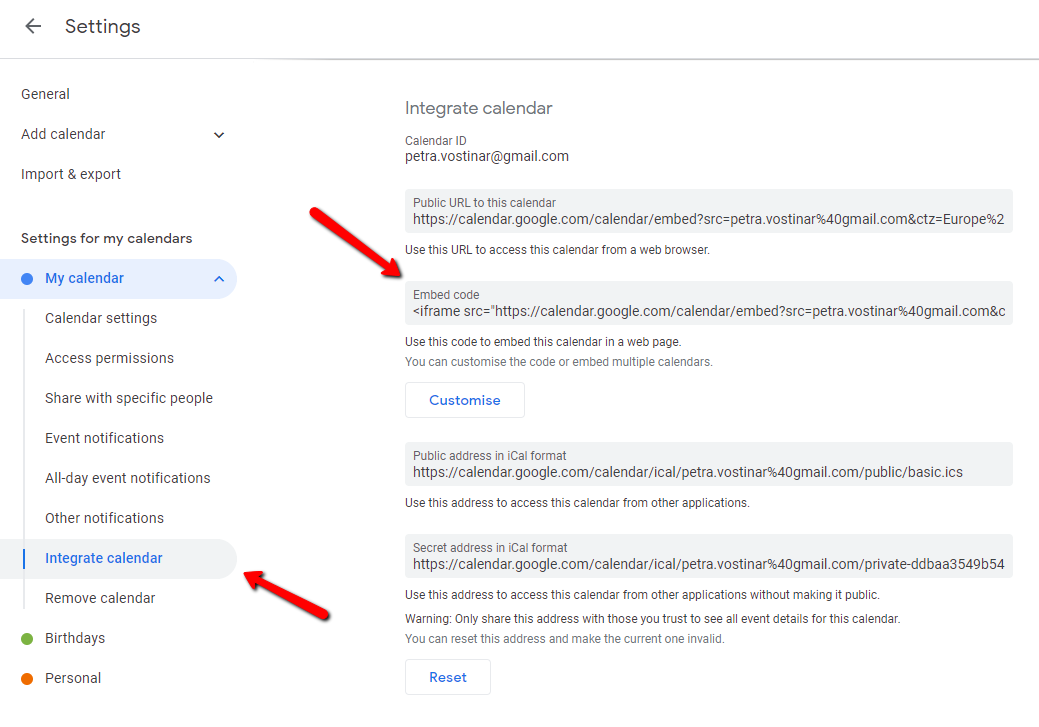Open All-day event notifications
The height and width of the screenshot is (727, 1039).
pyautogui.click(x=127, y=478)
